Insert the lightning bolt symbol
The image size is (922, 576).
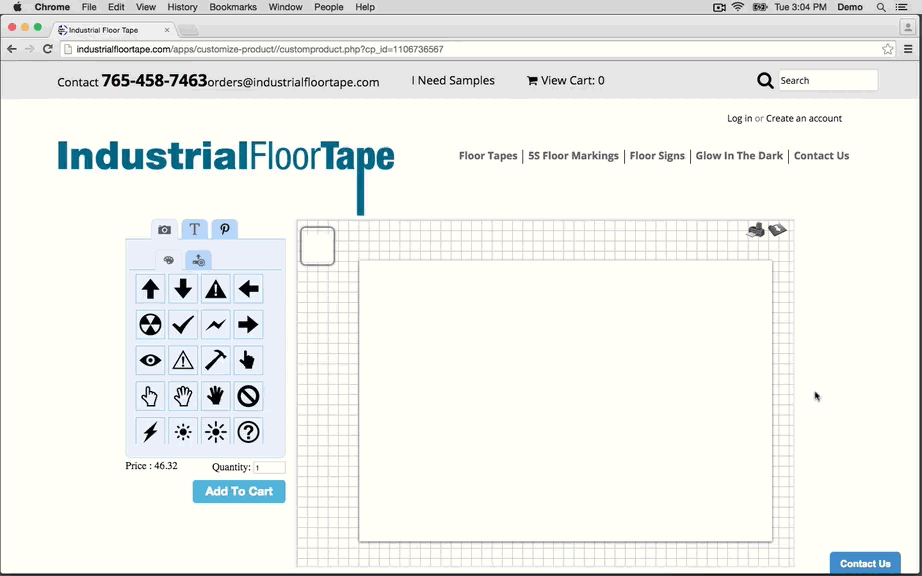coord(150,432)
